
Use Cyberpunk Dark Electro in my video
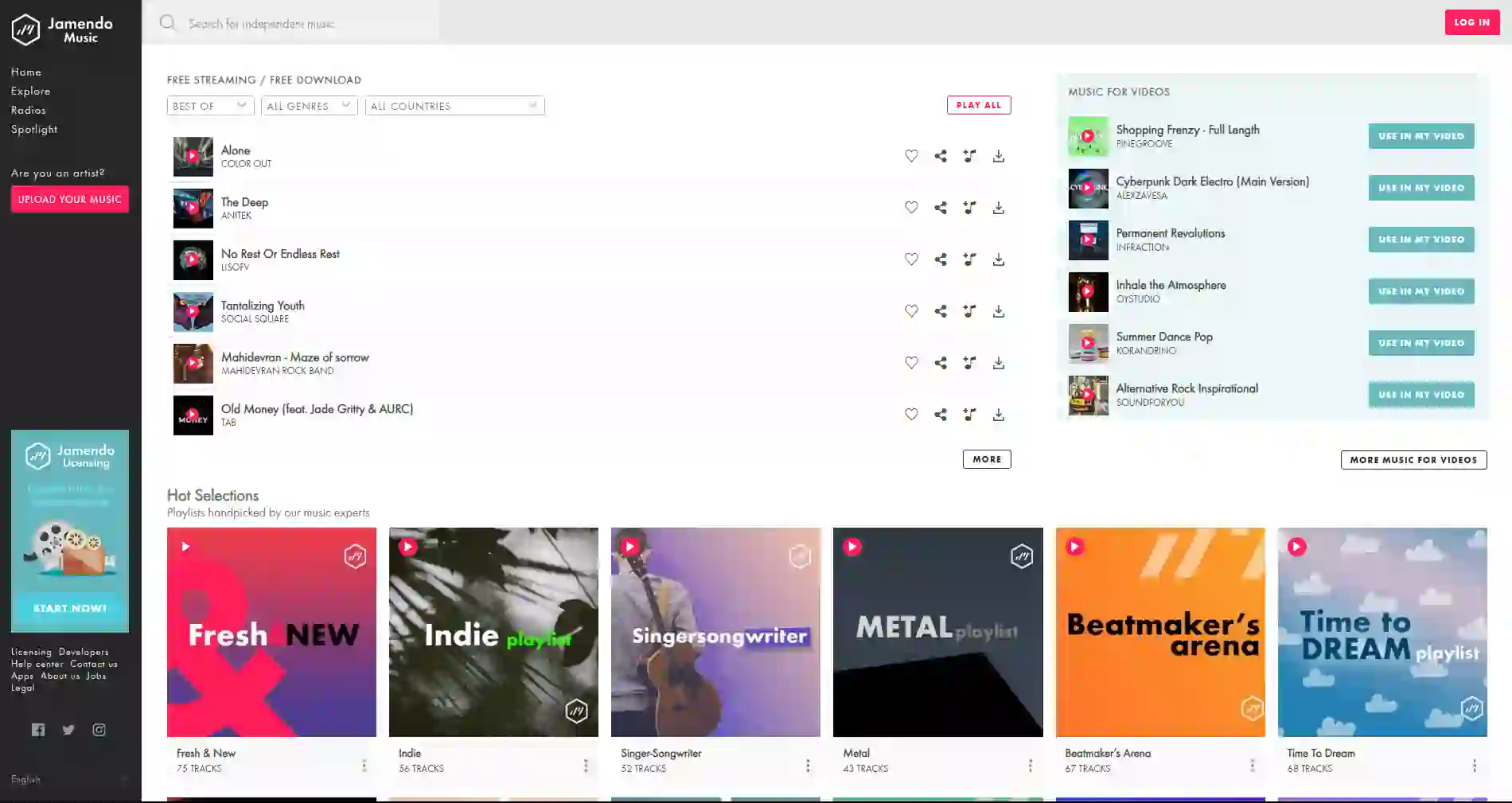click(1421, 188)
